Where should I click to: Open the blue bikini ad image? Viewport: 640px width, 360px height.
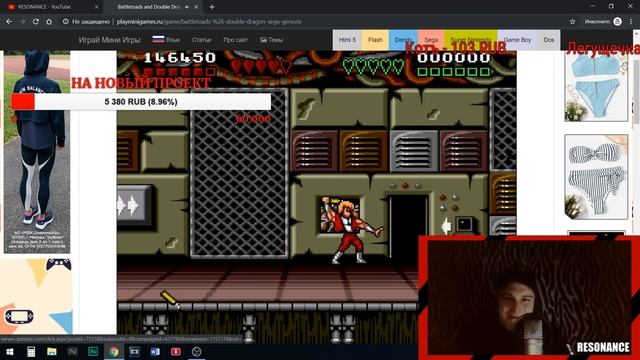click(596, 87)
